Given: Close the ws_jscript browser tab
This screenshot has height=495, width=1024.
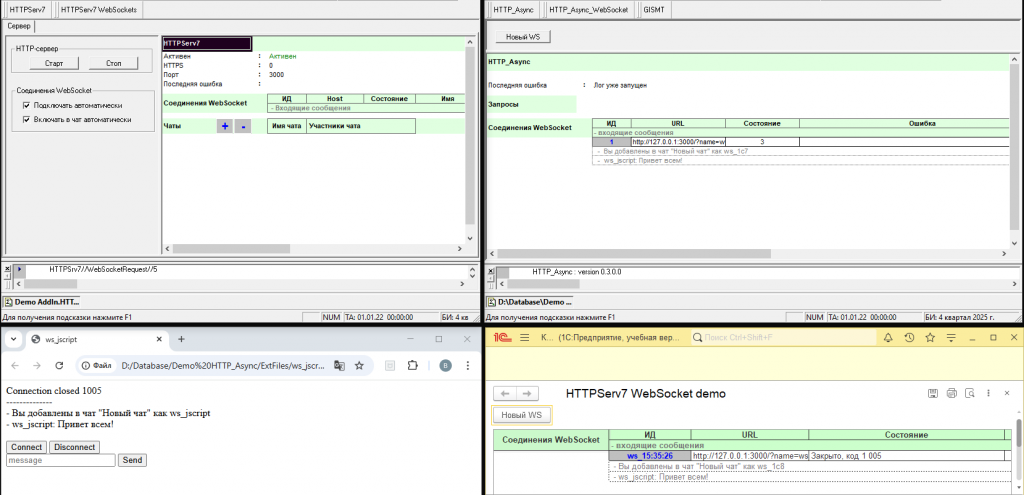Looking at the screenshot, I should [x=159, y=339].
